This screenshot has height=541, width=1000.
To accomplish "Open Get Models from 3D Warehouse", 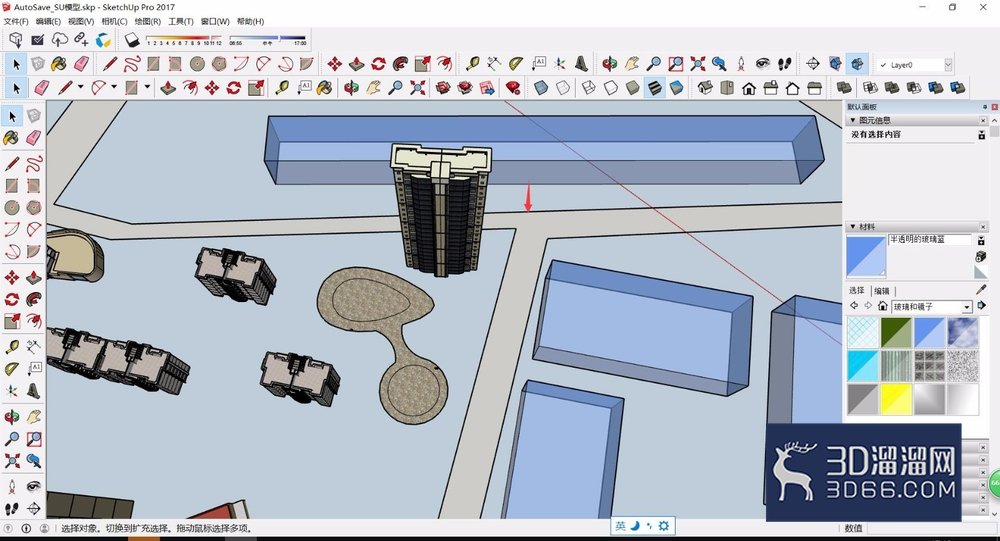I will click(x=16, y=40).
